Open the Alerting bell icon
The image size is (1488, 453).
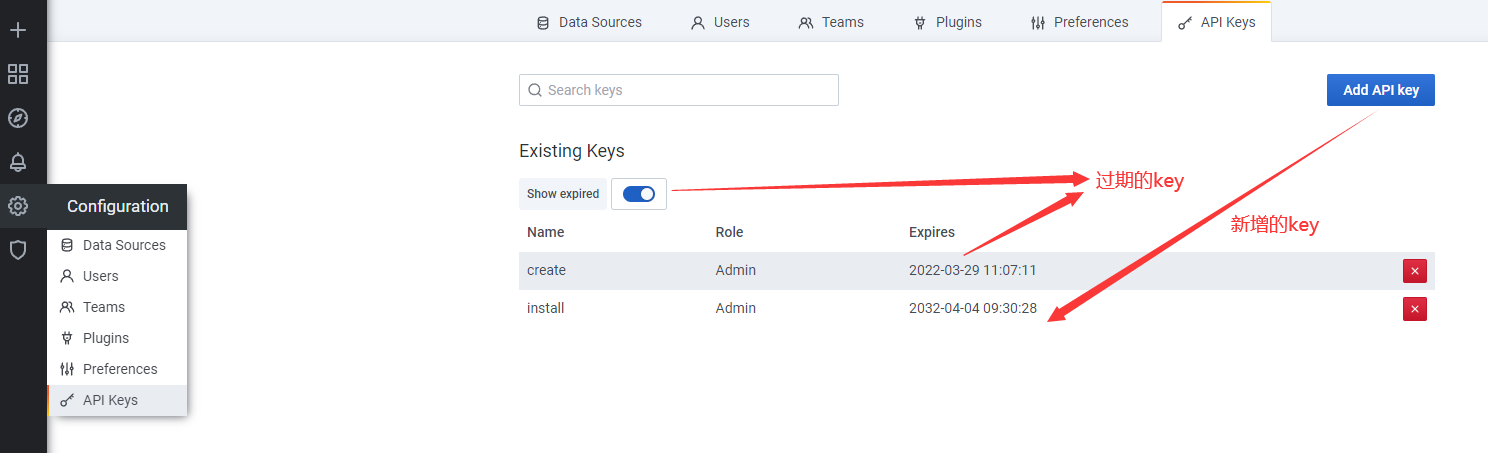pyautogui.click(x=18, y=162)
